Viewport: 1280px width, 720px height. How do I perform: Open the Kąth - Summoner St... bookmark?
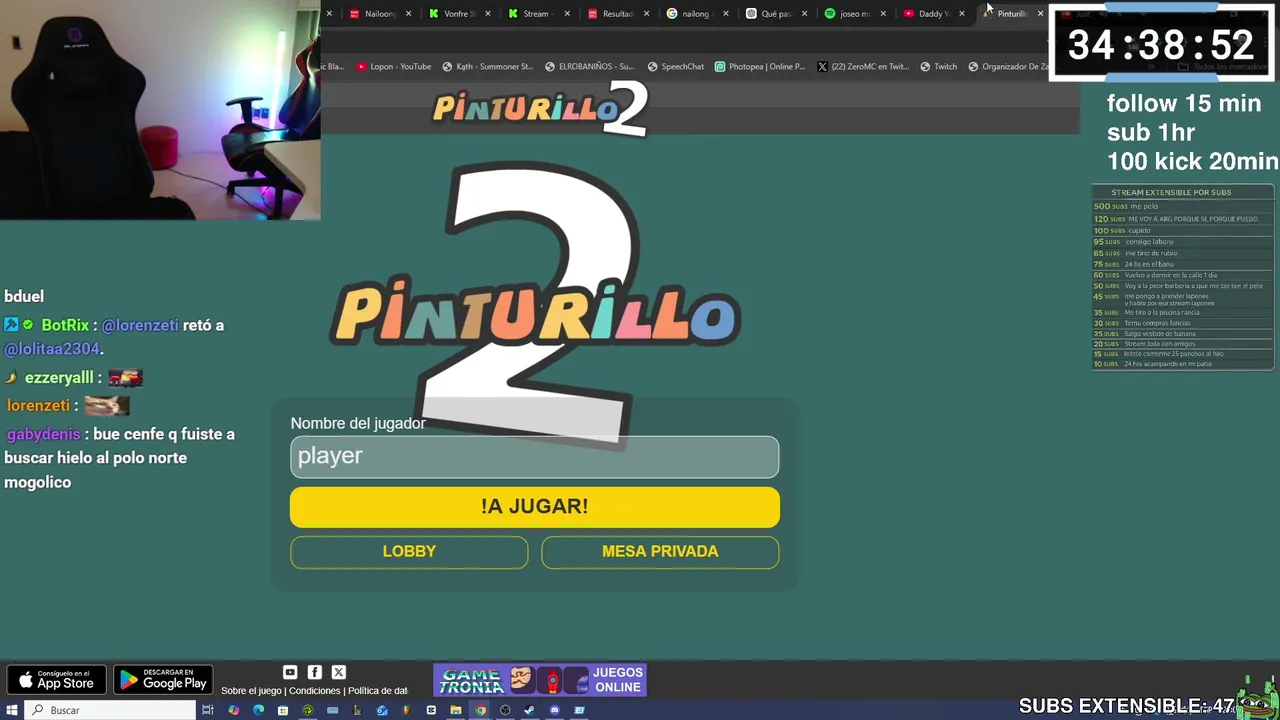487,67
